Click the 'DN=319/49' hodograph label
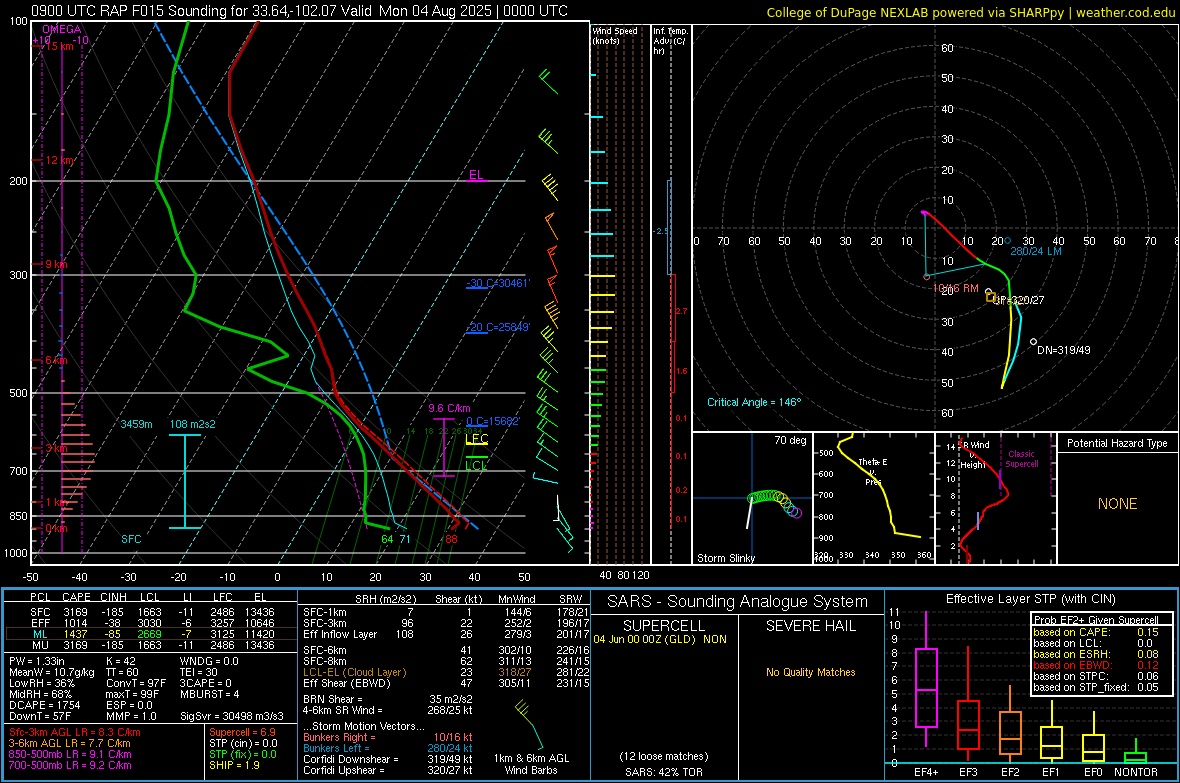This screenshot has height=783, width=1180. [1063, 350]
